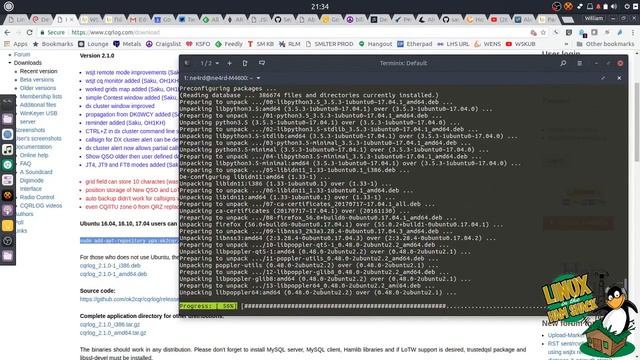Click the terminal Progress percentage indicator
Viewport: 640px width, 360px height.
(x=208, y=306)
